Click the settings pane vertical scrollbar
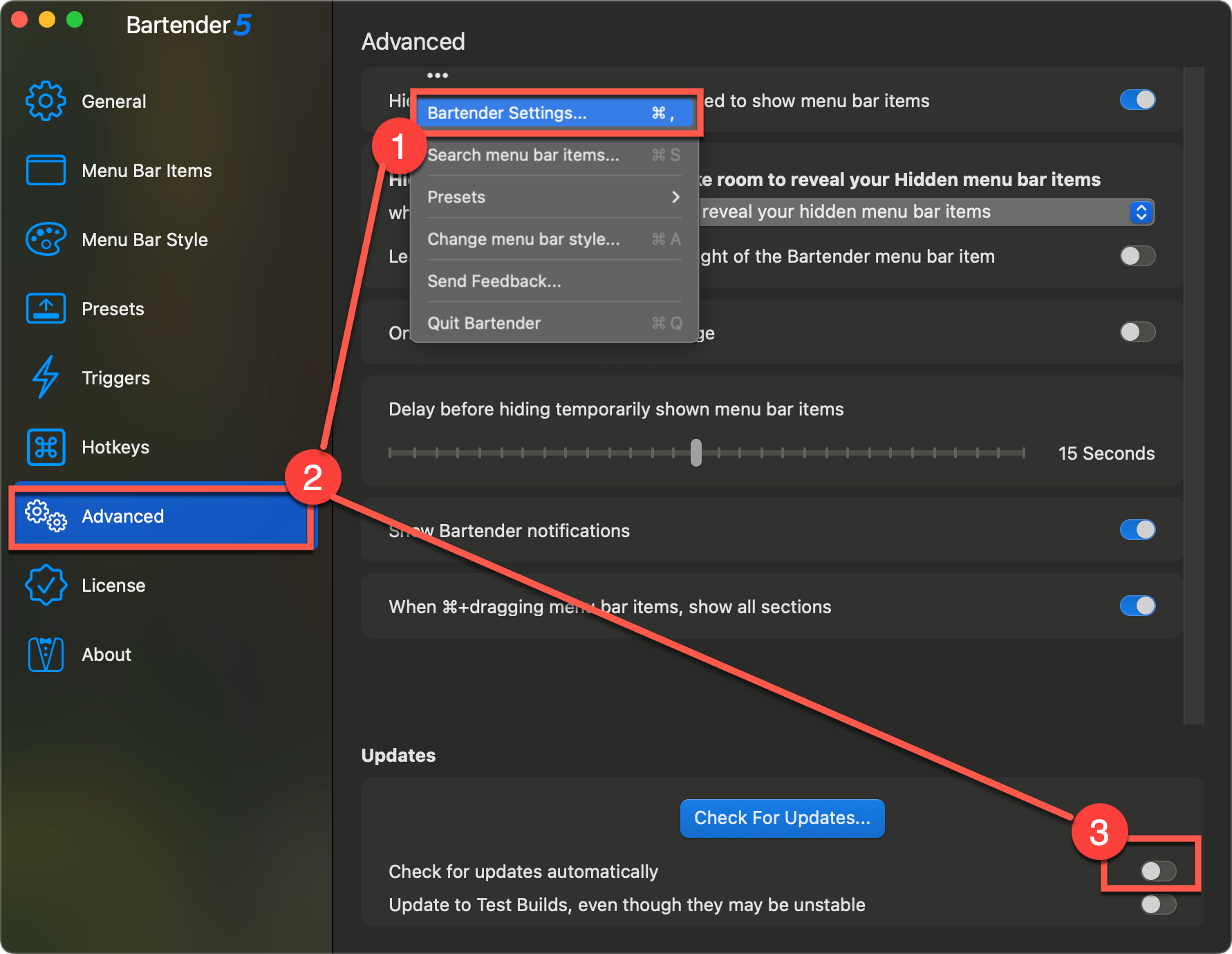The image size is (1232, 954). click(x=1194, y=394)
